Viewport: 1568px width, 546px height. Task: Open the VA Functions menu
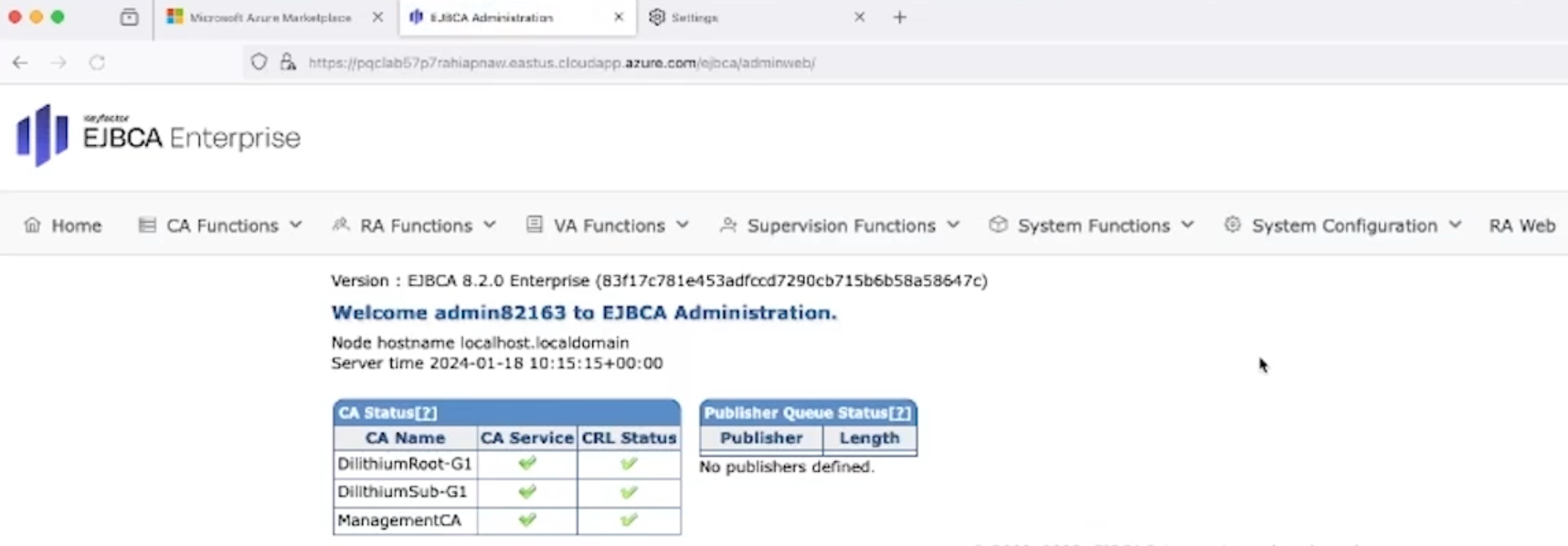[608, 226]
